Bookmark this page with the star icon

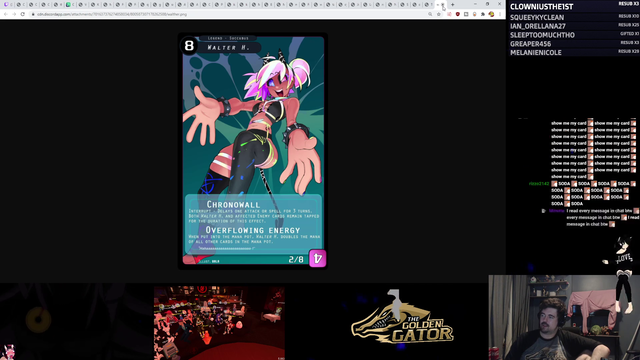(x=439, y=14)
